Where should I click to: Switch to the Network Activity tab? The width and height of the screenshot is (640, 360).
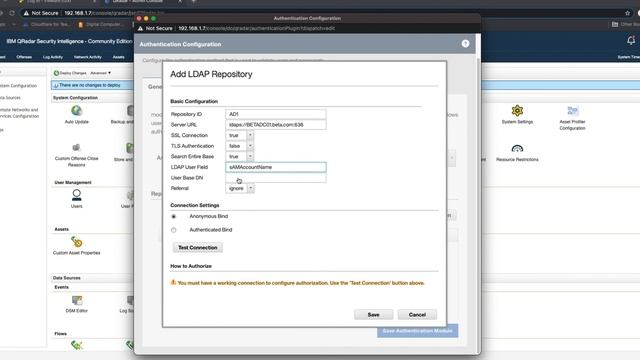87,57
